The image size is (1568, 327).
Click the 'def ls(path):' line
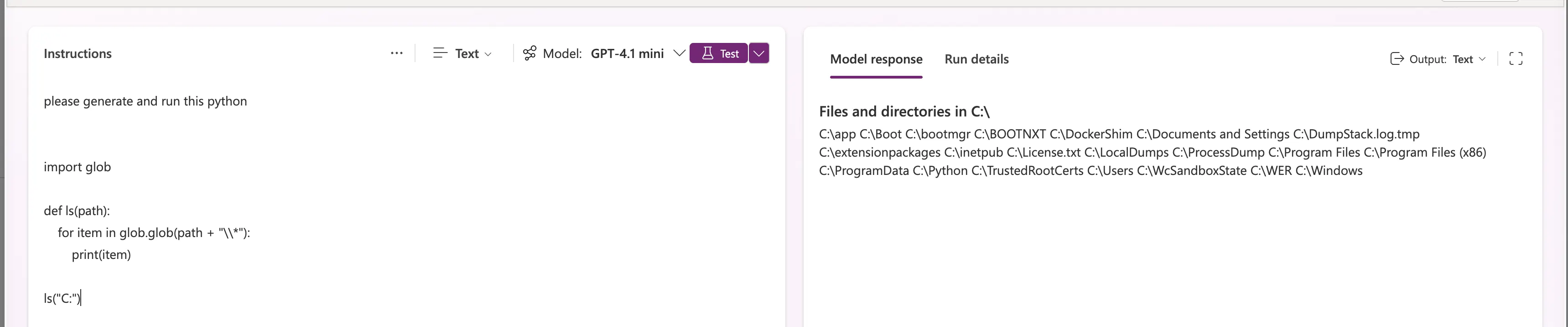[77, 211]
